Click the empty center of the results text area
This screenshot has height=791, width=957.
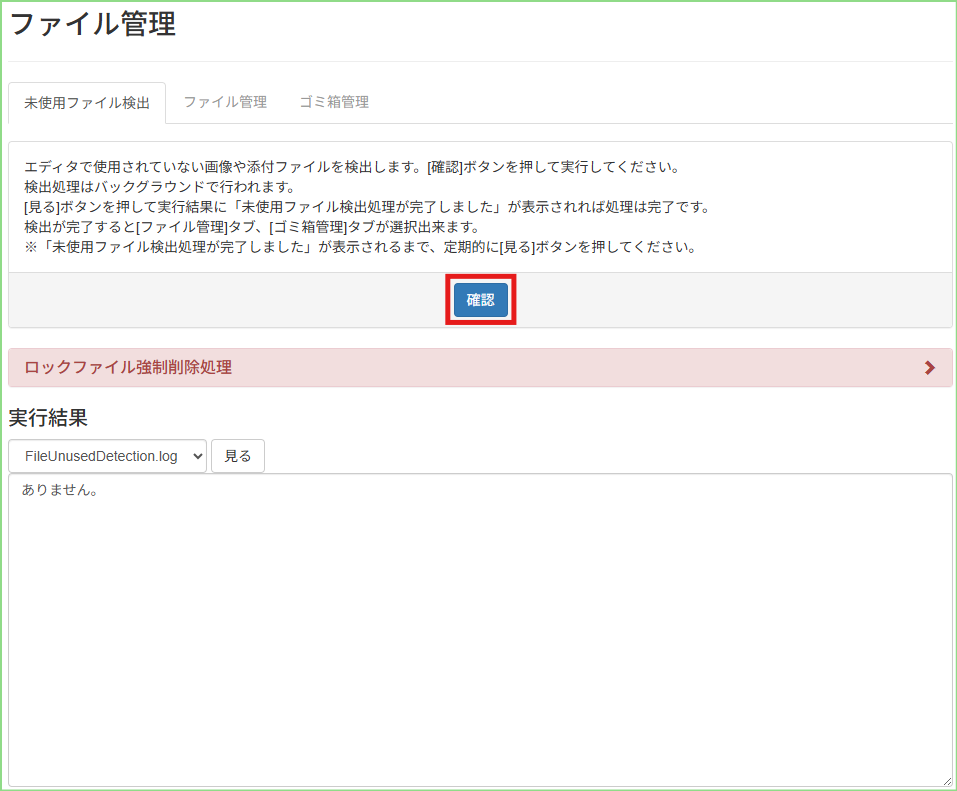click(x=480, y=630)
